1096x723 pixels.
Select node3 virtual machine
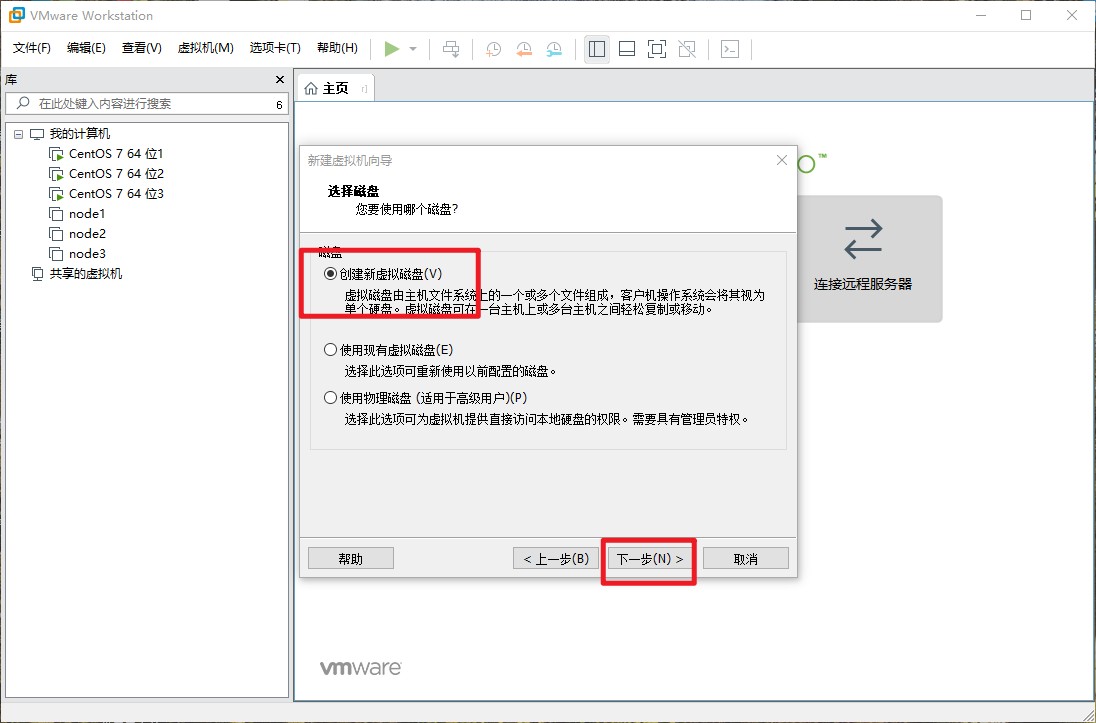click(77, 254)
